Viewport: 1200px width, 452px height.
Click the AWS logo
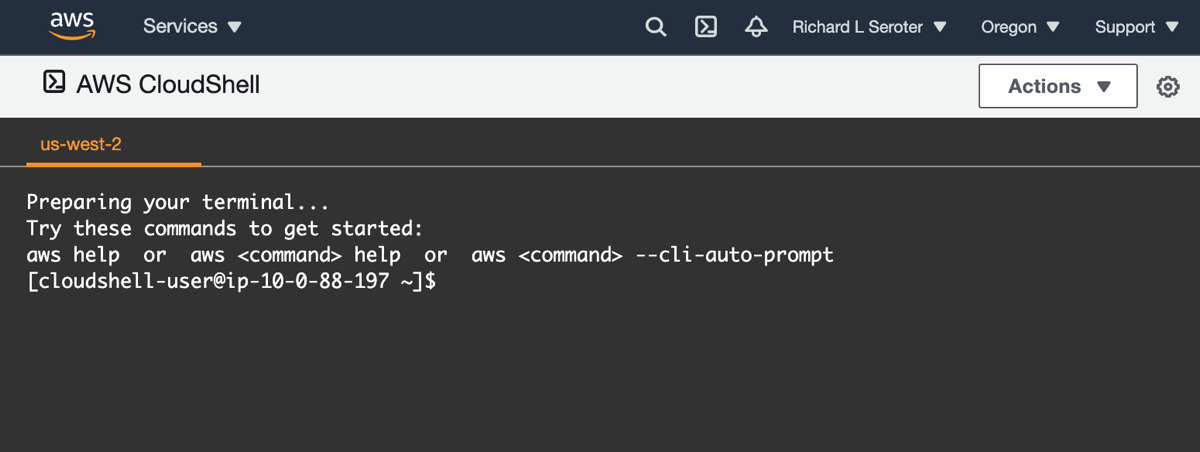72,26
